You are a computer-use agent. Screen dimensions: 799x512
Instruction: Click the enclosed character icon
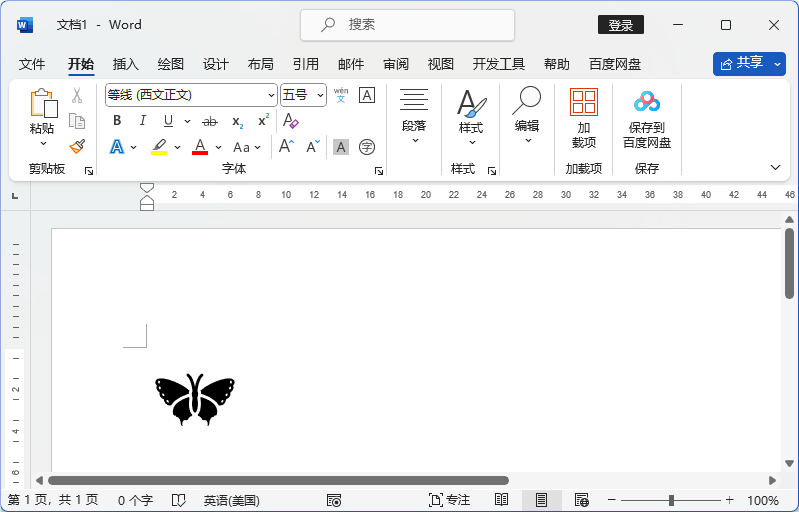click(367, 147)
